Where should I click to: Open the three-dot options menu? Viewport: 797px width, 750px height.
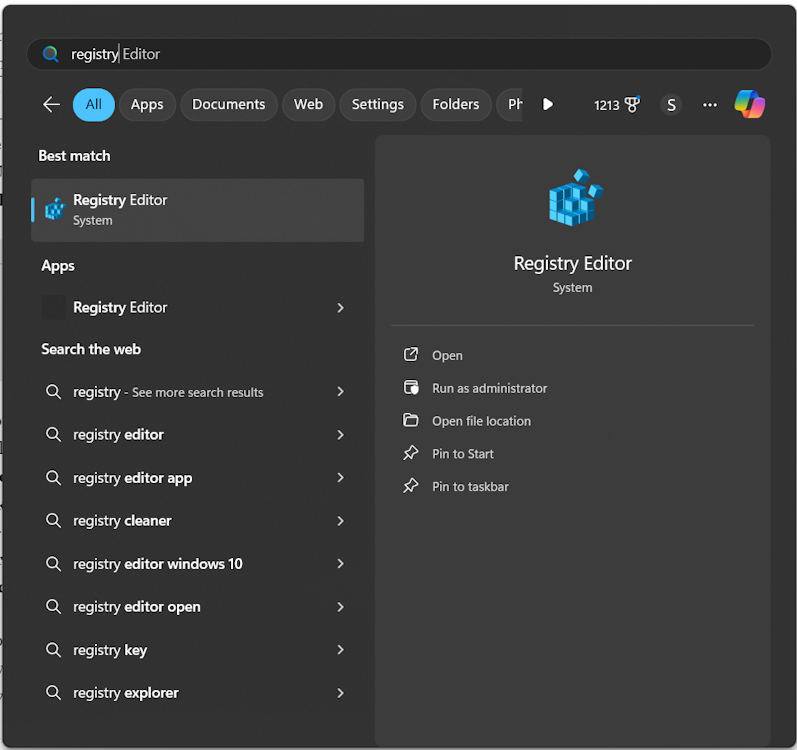click(710, 105)
